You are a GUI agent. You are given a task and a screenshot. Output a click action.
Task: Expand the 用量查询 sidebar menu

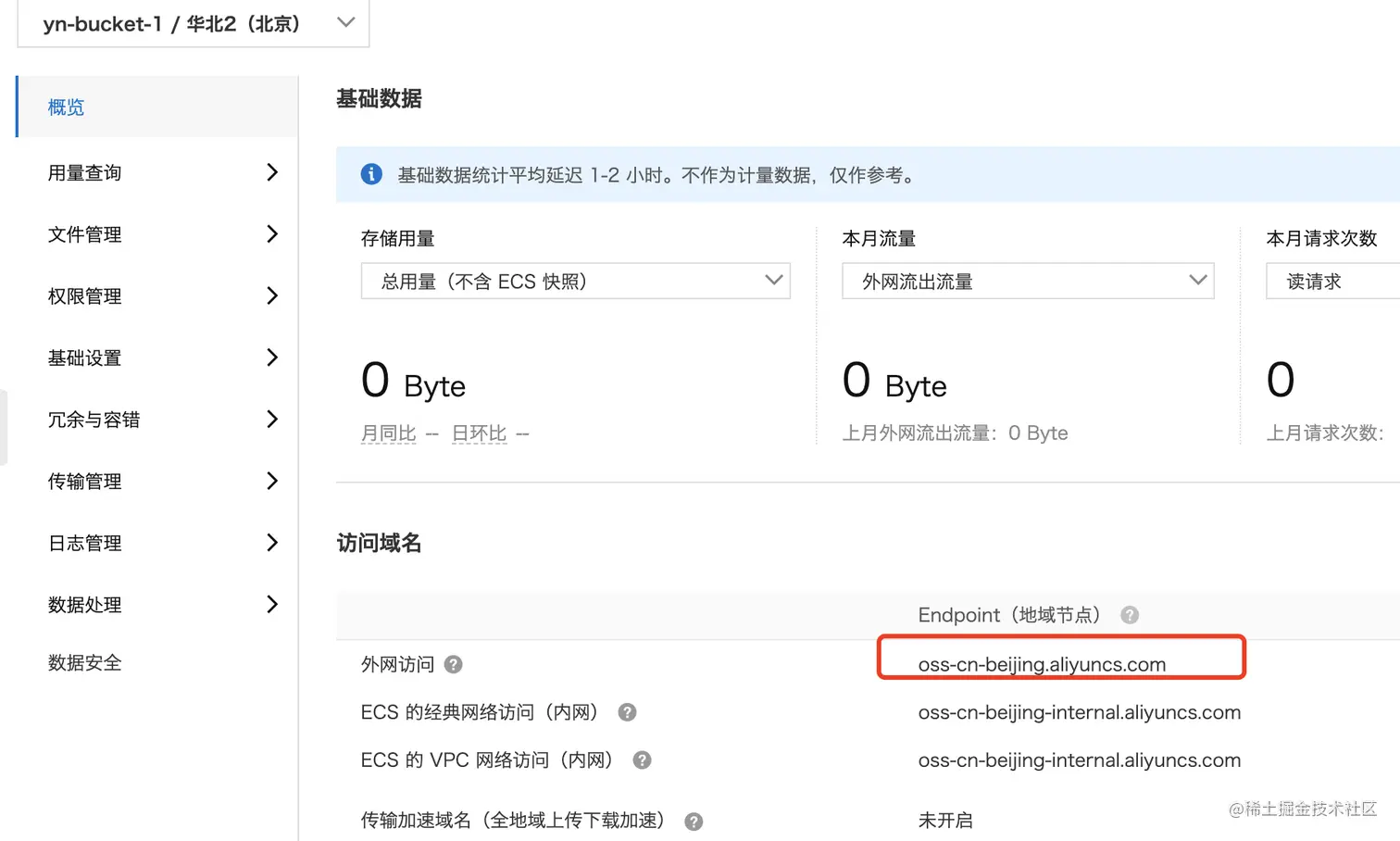157,172
